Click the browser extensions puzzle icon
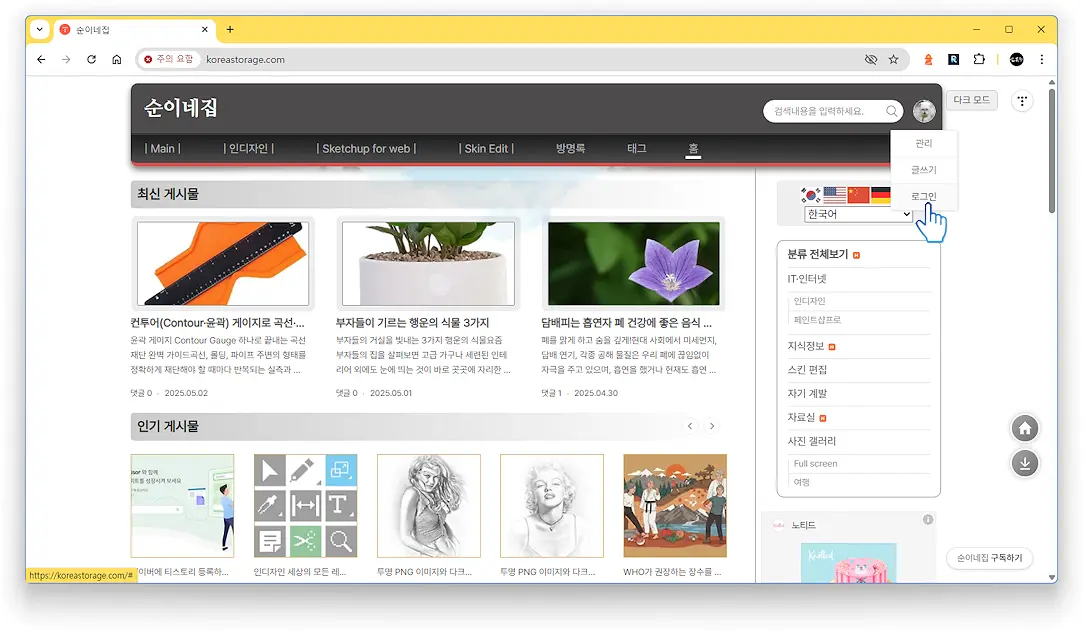The width and height of the screenshot is (1084, 631). click(979, 59)
